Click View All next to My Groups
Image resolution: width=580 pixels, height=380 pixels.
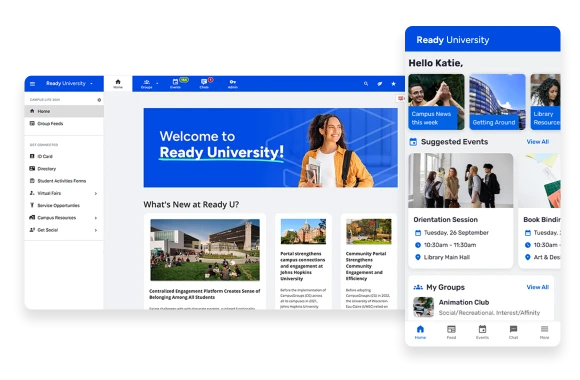tap(537, 287)
